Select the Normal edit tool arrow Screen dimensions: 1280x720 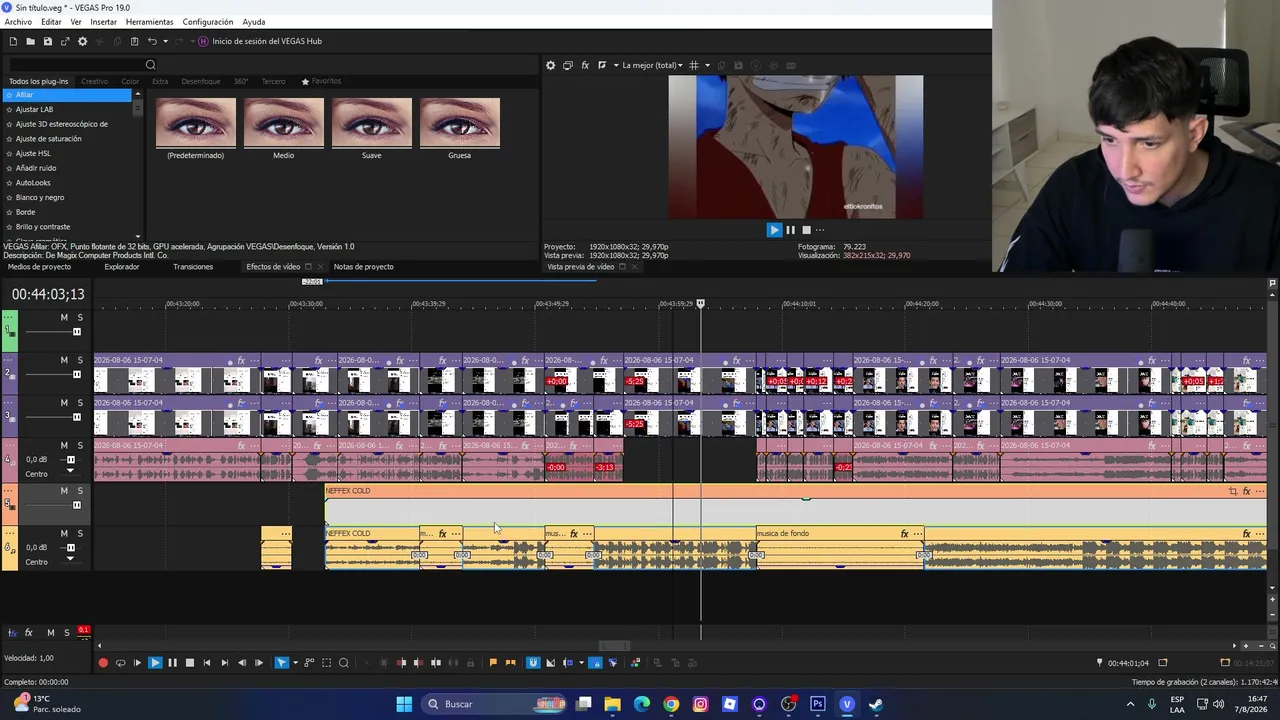click(281, 663)
